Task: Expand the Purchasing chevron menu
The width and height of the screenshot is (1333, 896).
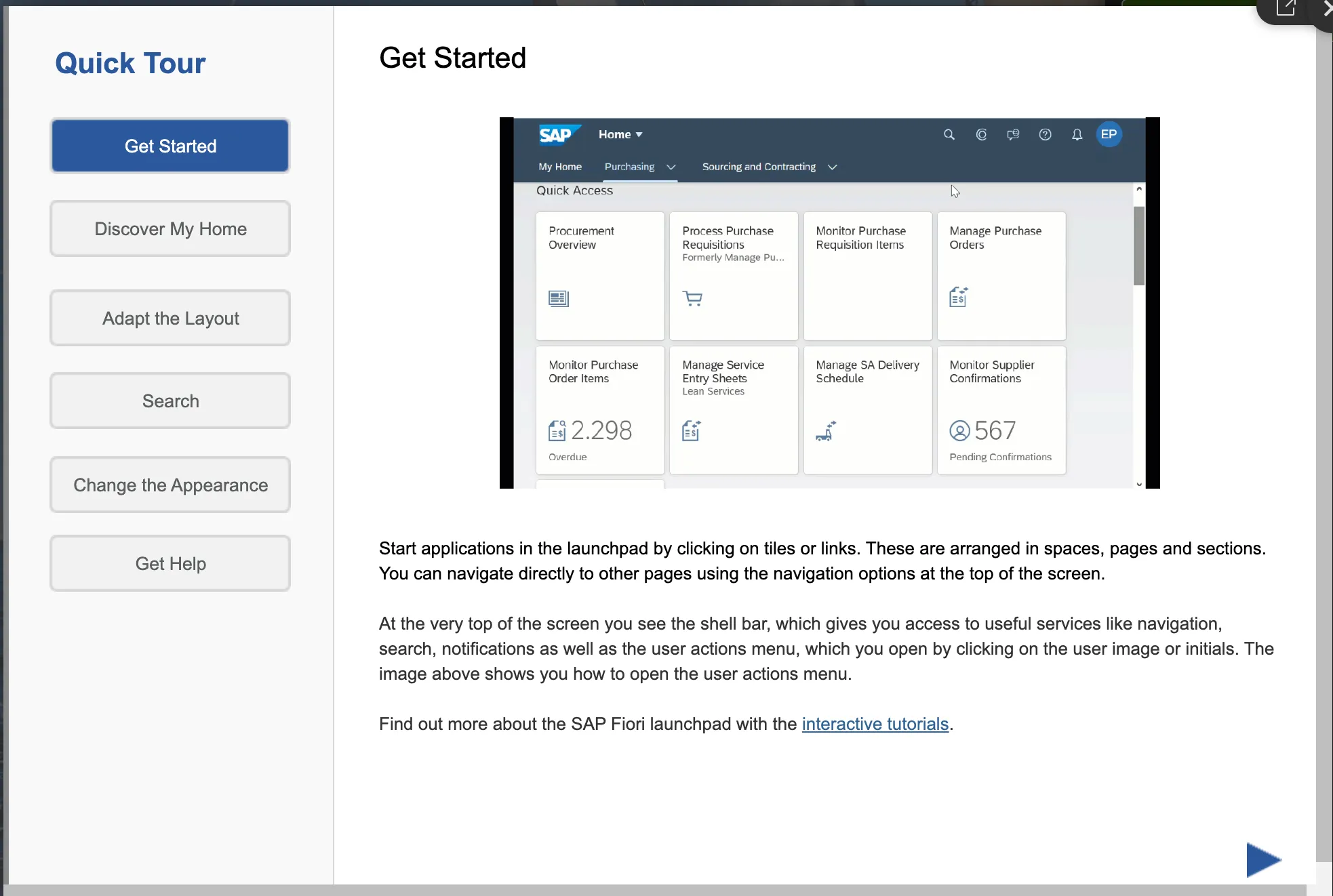Action: (x=671, y=167)
